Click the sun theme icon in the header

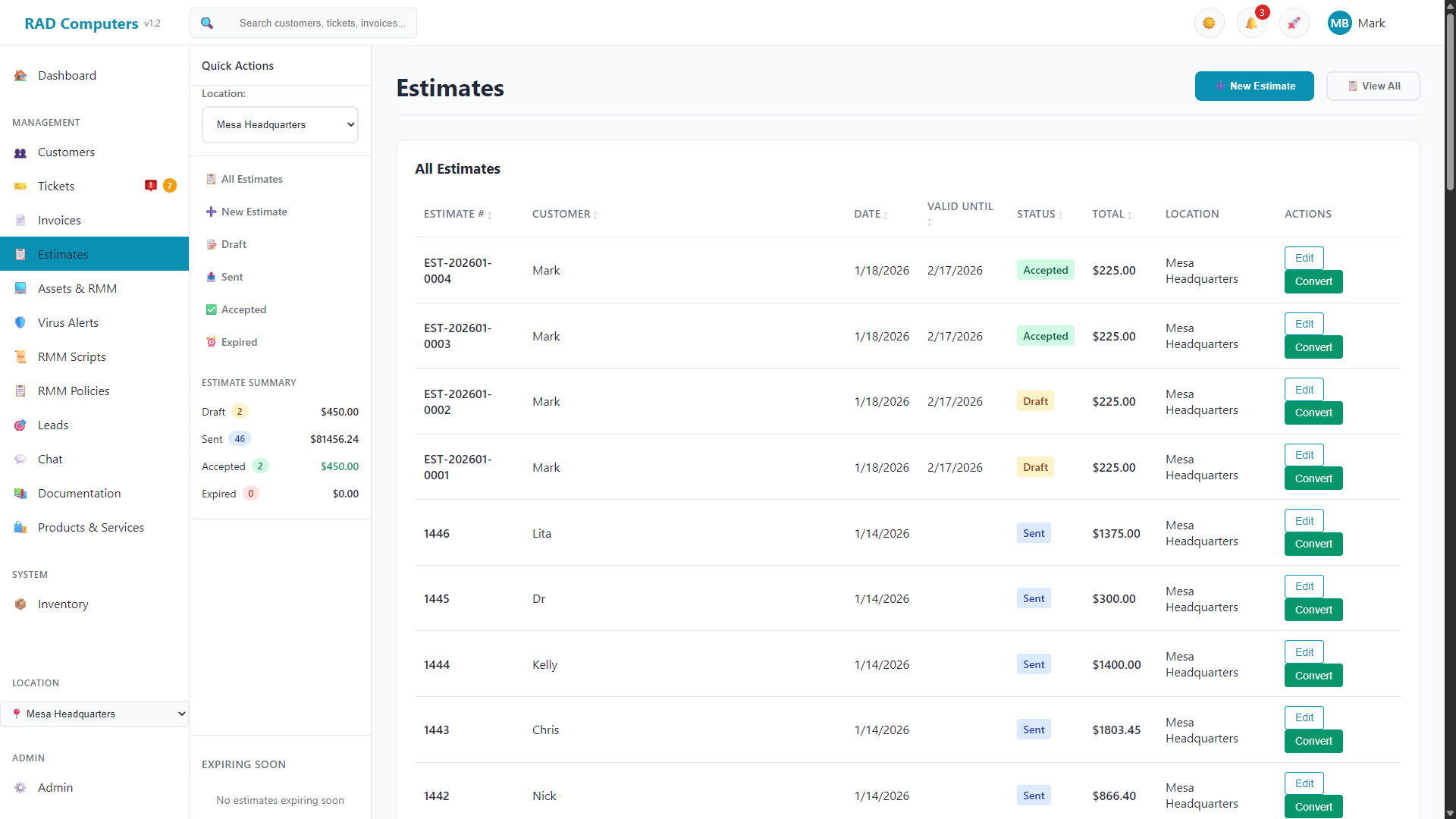tap(1209, 23)
